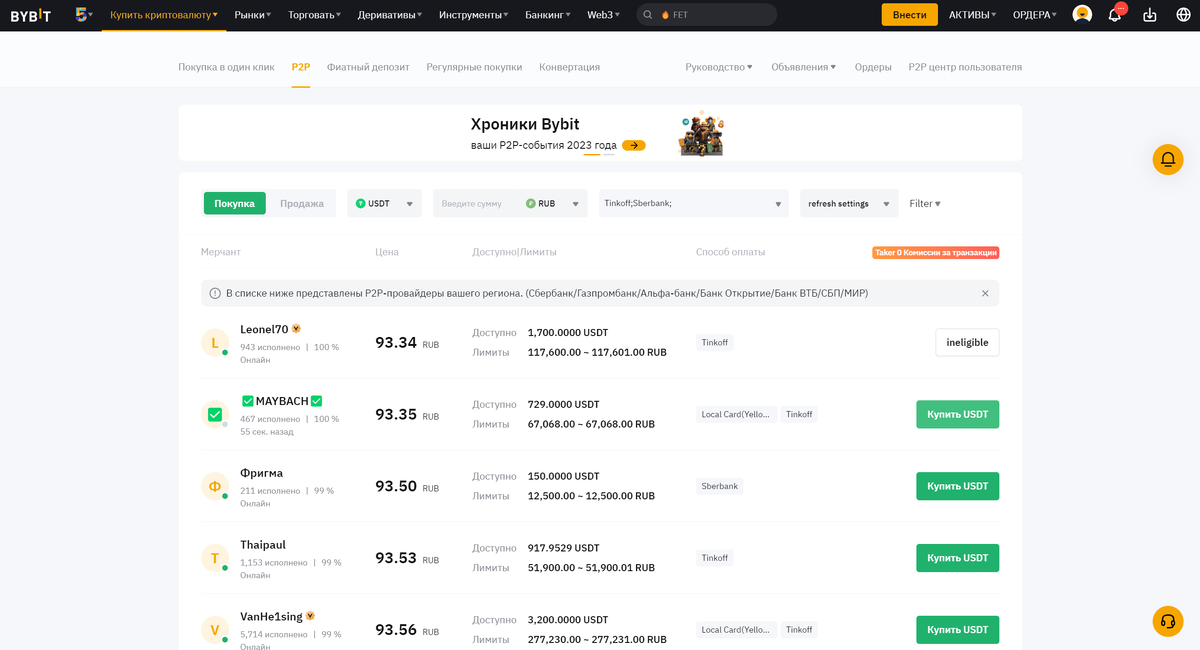
Task: Click ineligible button for Leonel70
Action: coord(967,342)
